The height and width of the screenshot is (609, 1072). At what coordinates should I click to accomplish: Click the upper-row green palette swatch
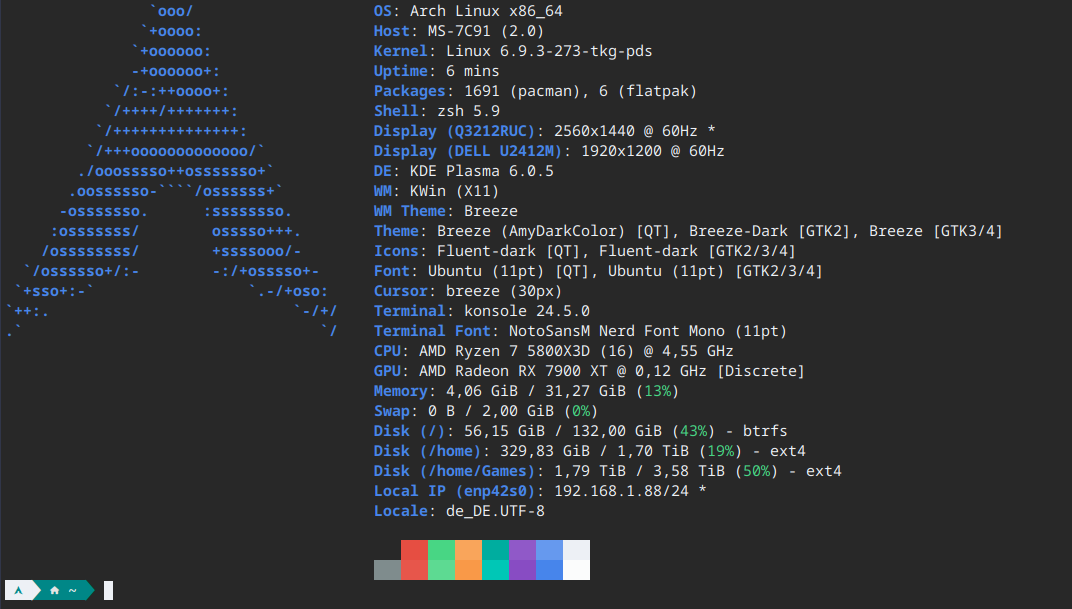(x=441, y=550)
